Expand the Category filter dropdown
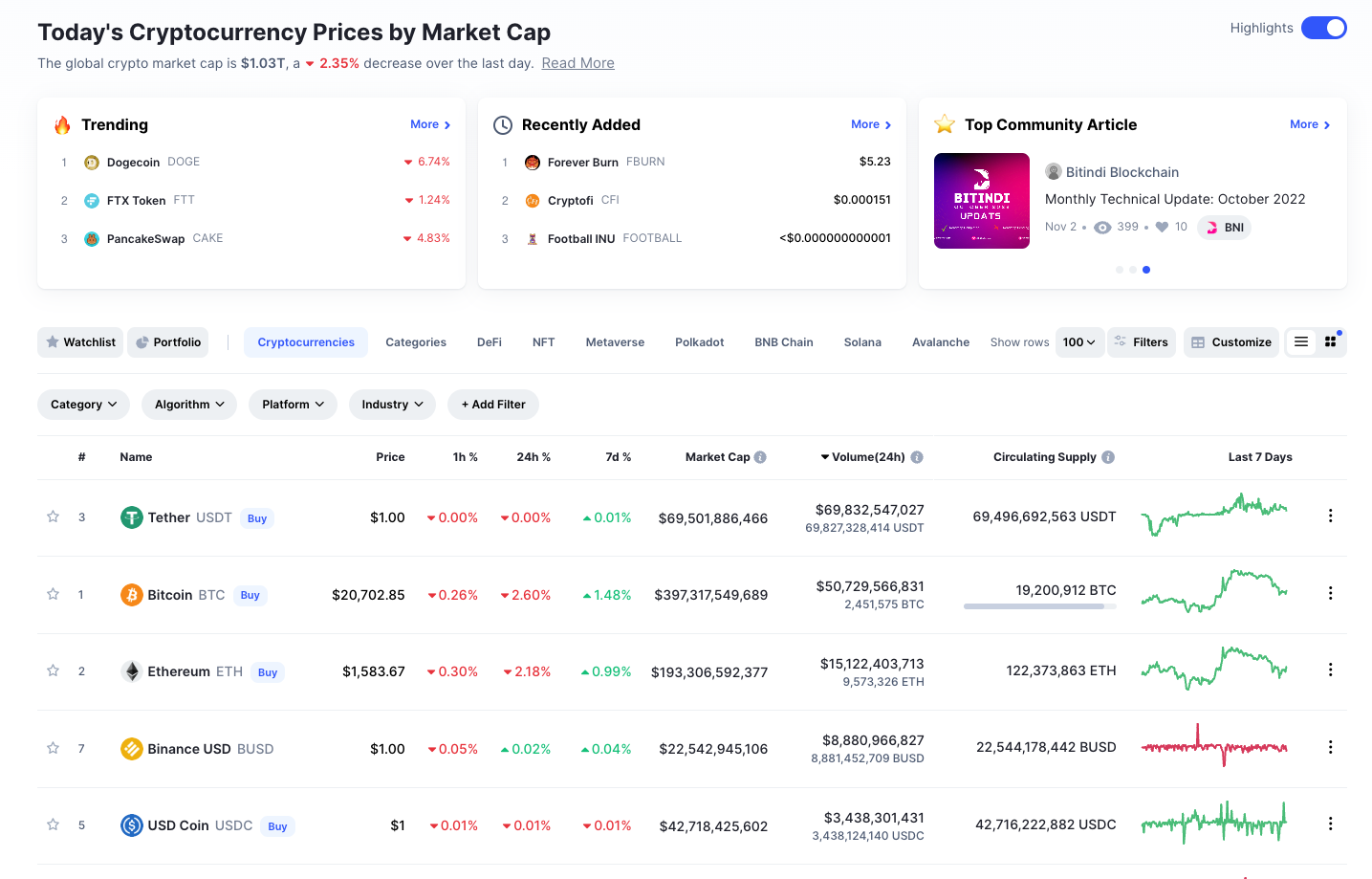Image resolution: width=1372 pixels, height=879 pixels. tap(83, 405)
